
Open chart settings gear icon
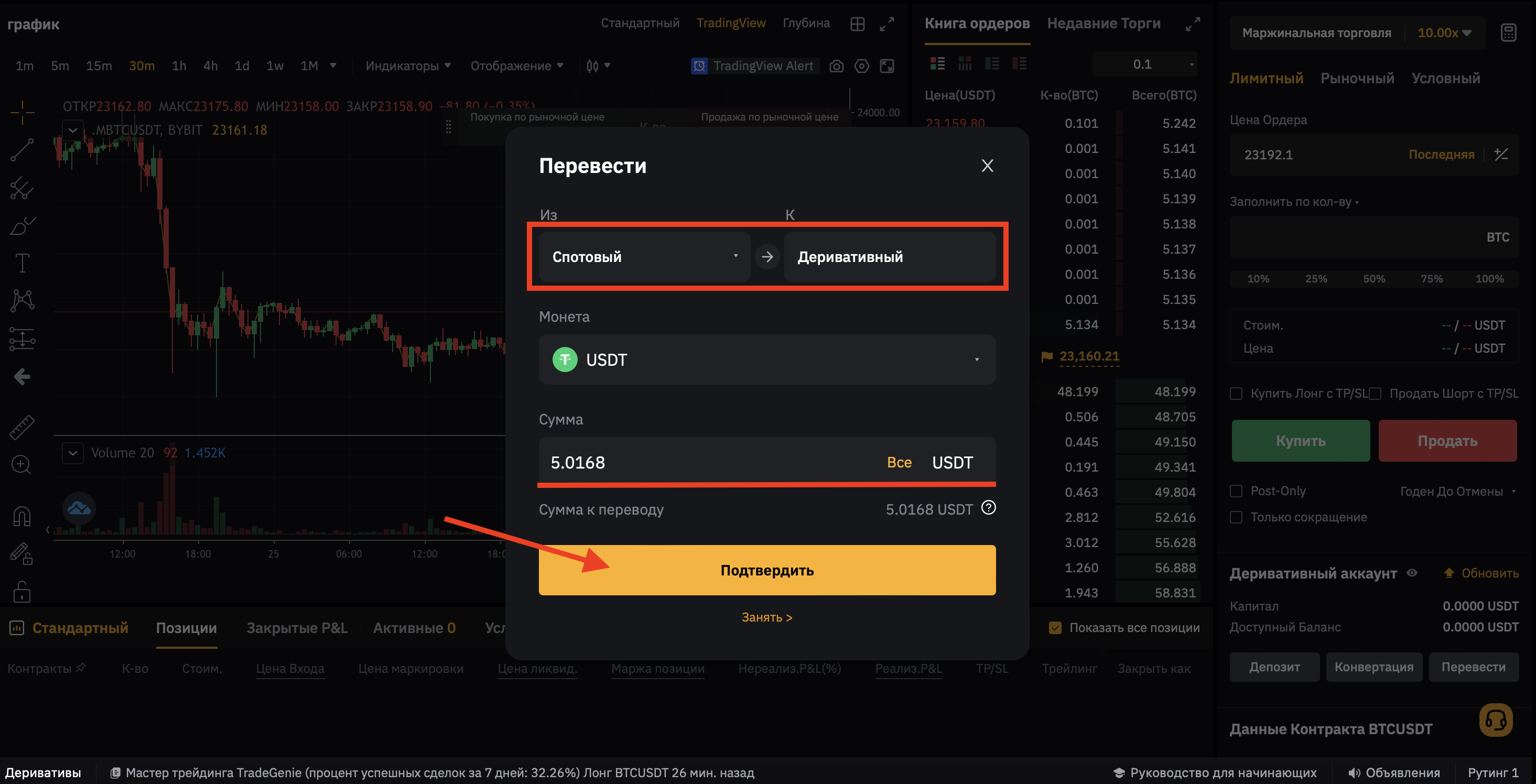[x=862, y=66]
